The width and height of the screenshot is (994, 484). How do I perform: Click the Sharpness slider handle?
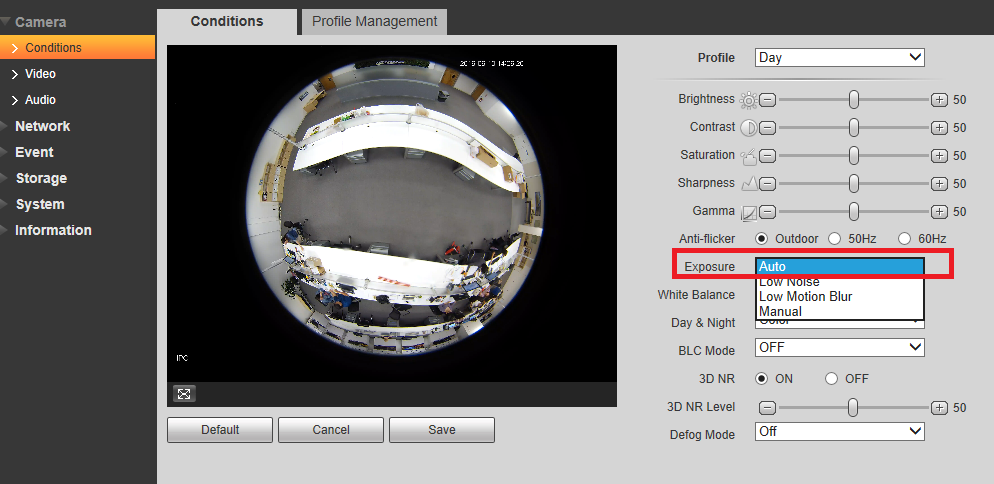click(854, 183)
